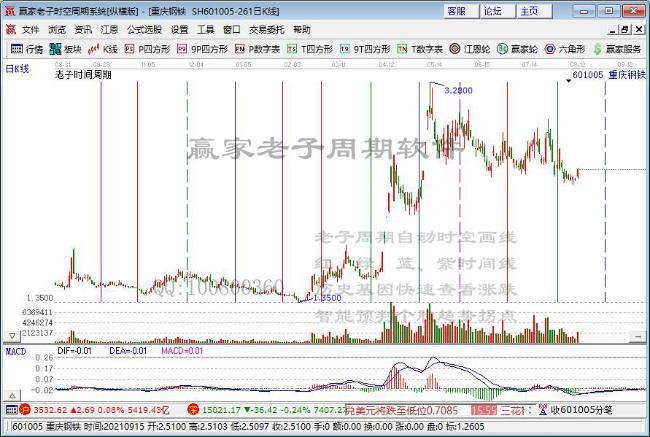Open the 六角形 hexagon tool

[x=565, y=49]
